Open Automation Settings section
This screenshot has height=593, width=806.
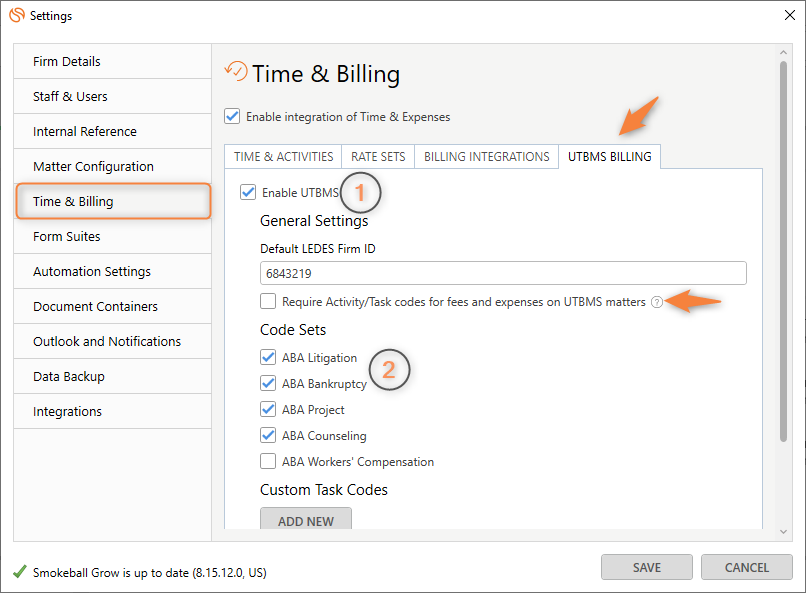(x=113, y=271)
